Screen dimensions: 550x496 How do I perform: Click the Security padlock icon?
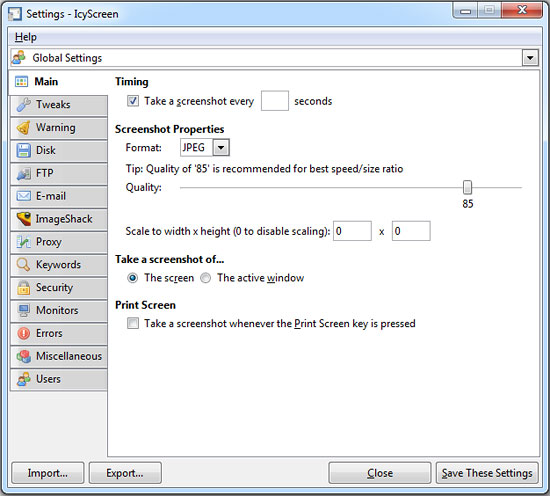click(24, 288)
